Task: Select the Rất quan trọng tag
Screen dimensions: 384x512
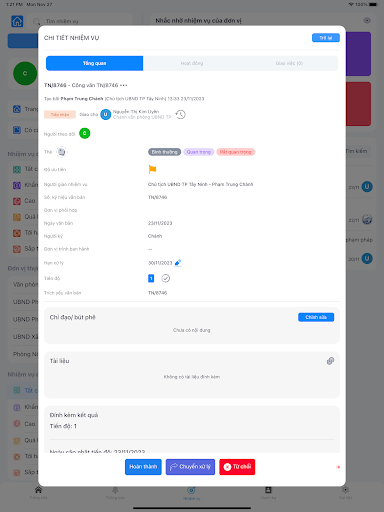Action: (236, 152)
